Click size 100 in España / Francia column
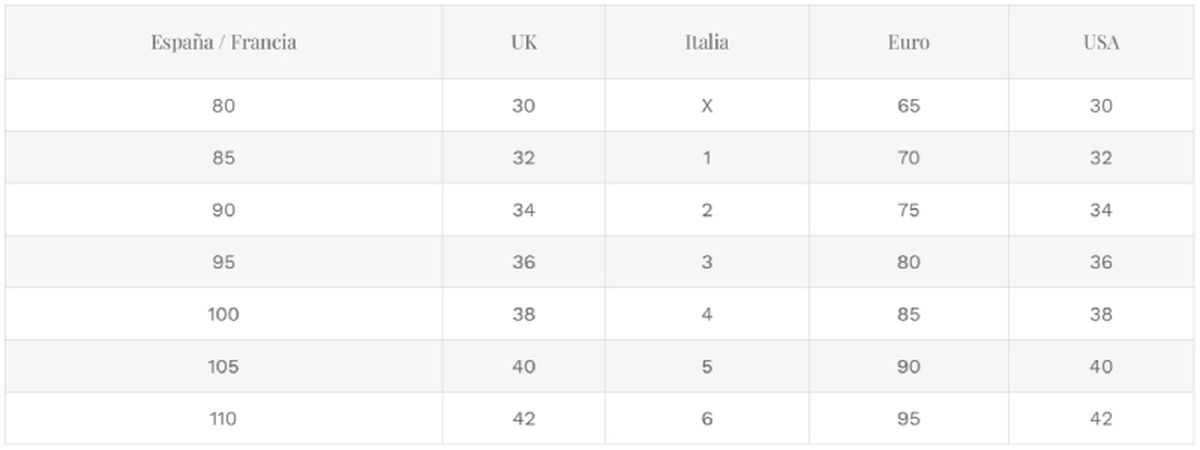 [223, 315]
